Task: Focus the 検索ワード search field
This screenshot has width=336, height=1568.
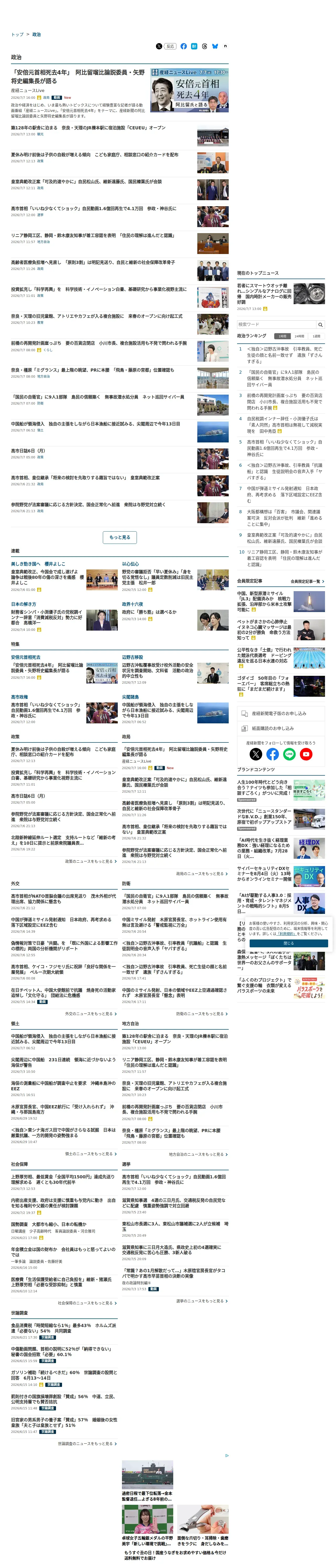Action: pyautogui.click(x=277, y=324)
